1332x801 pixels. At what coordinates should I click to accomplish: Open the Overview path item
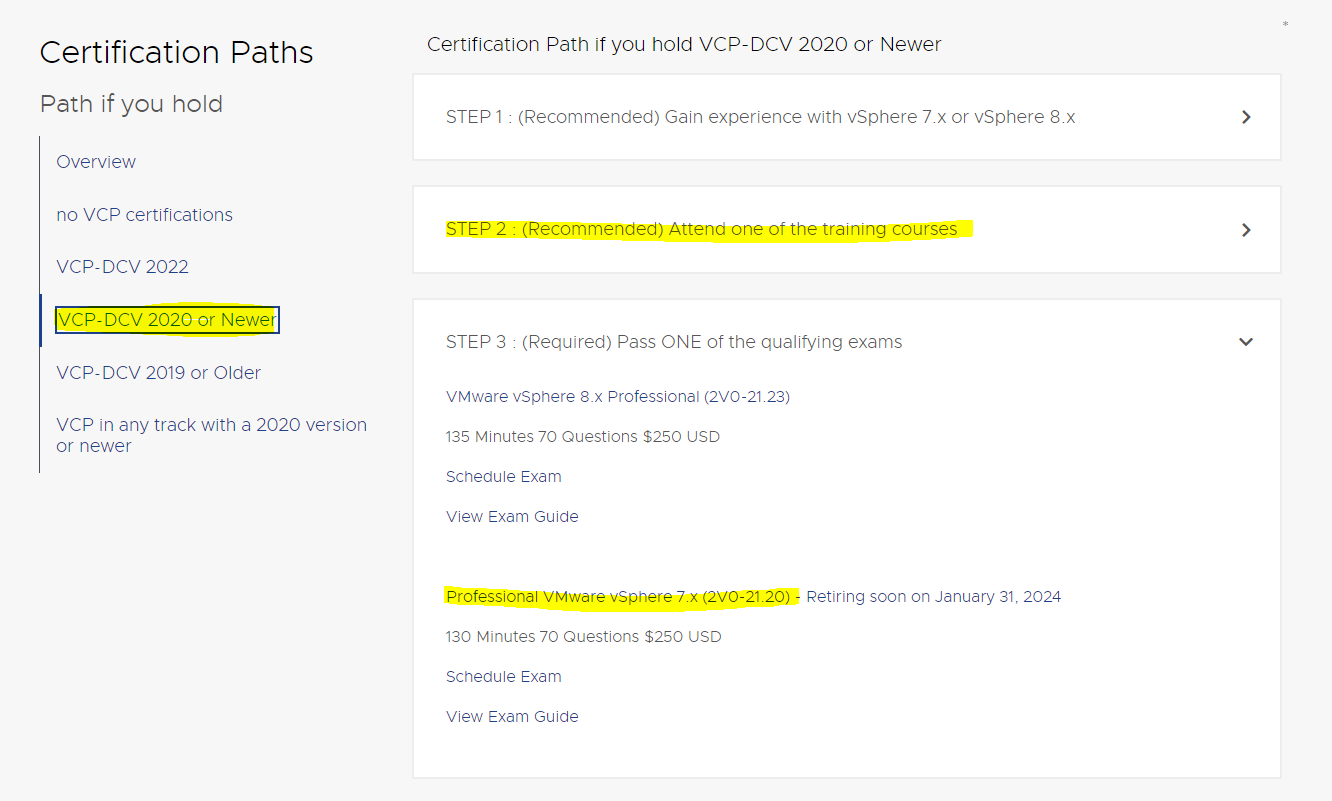(96, 162)
